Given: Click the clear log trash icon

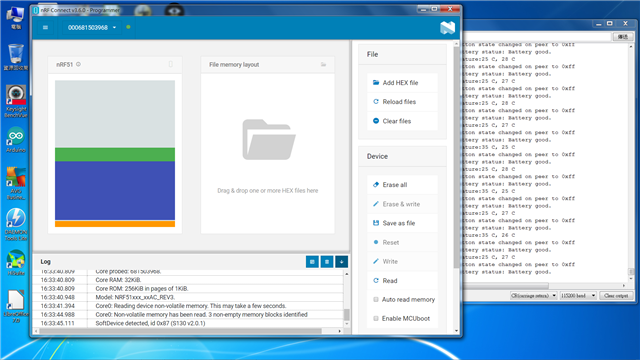Looking at the screenshot, I should [x=327, y=262].
